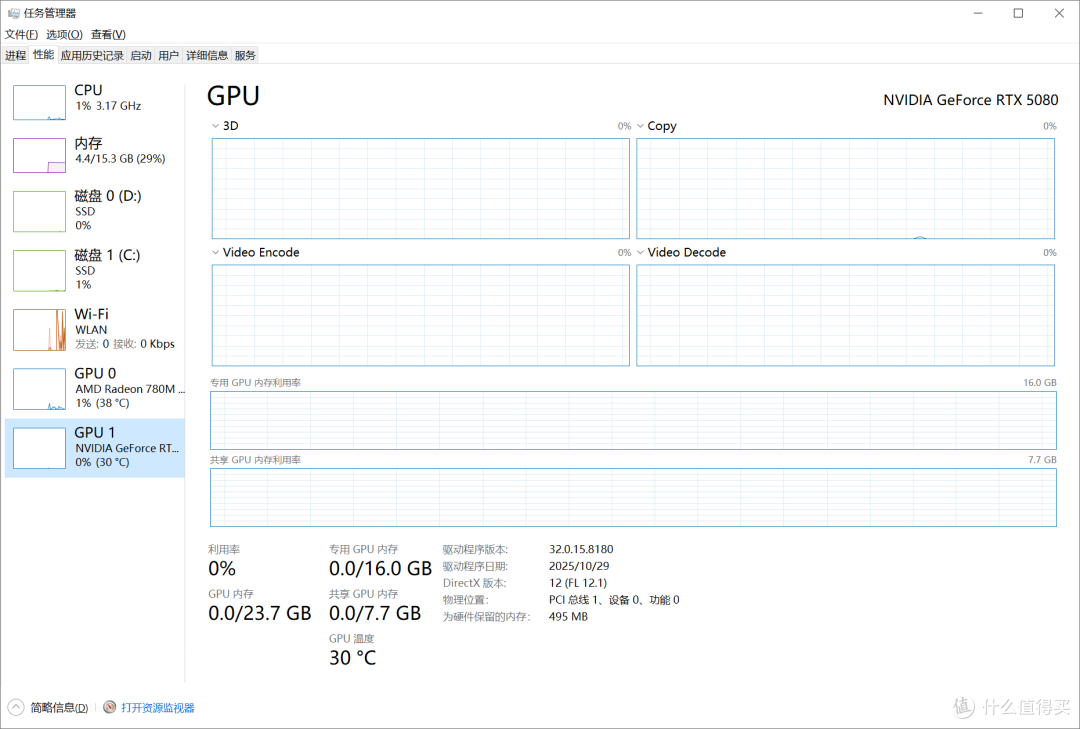The height and width of the screenshot is (729, 1080).
Task: Switch to the 应用历史记录 tab
Action: coord(92,56)
